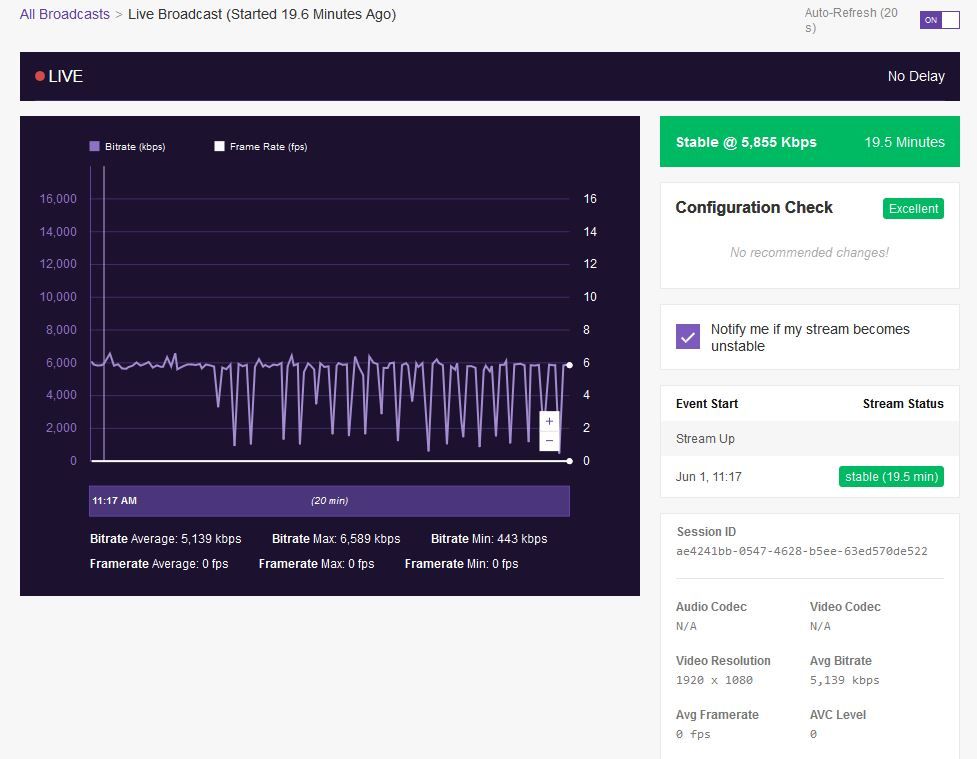Click the Audio Codec N/A value
977x759 pixels.
pos(686,626)
